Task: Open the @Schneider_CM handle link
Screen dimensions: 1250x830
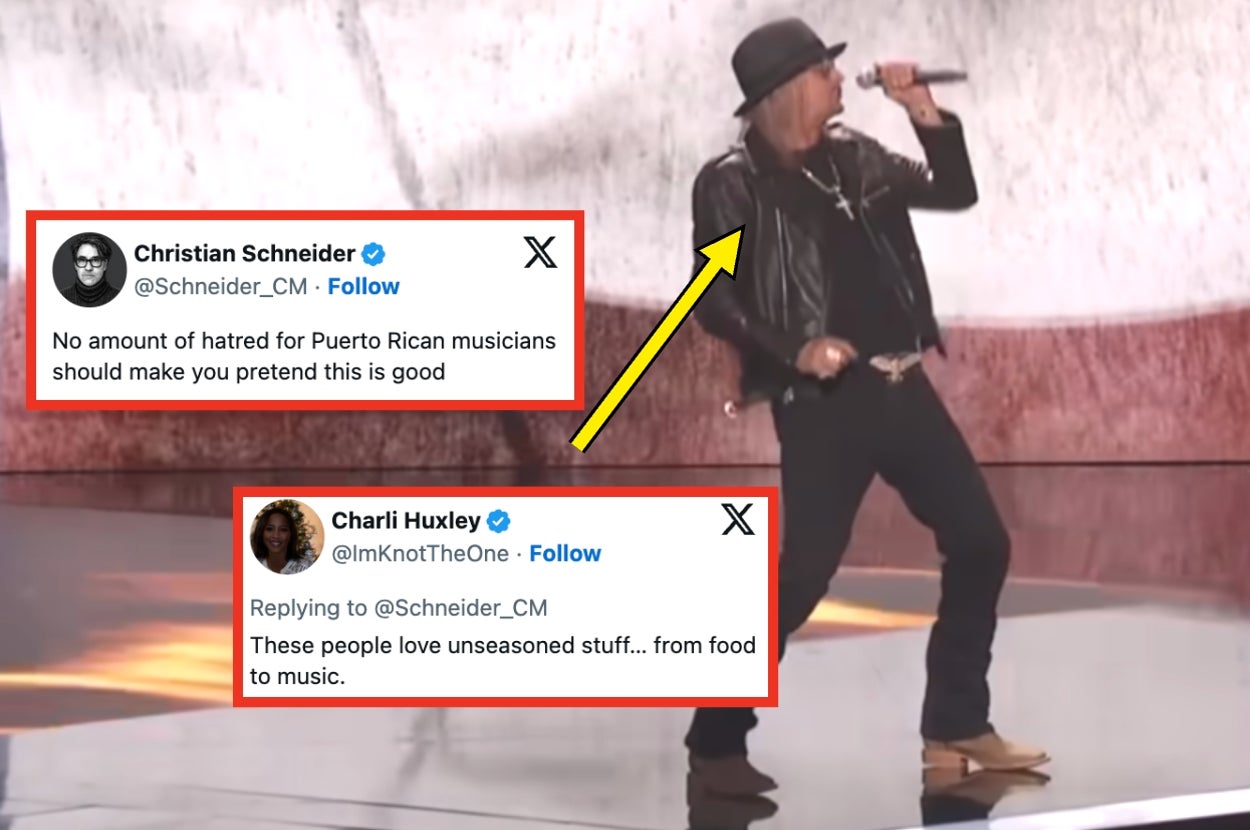Action: [x=220, y=287]
